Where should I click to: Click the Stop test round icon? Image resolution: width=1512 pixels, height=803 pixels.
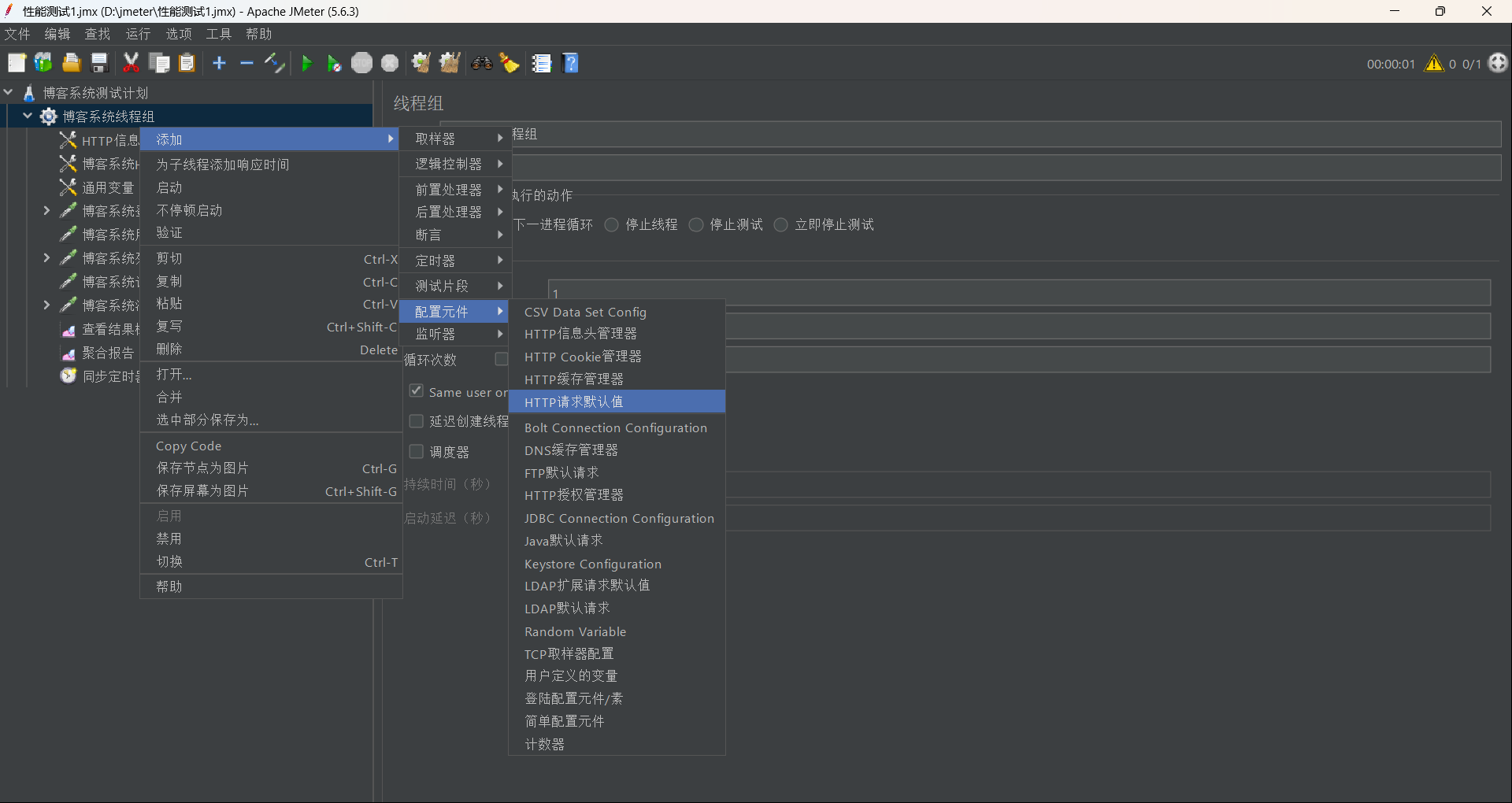pos(362,63)
